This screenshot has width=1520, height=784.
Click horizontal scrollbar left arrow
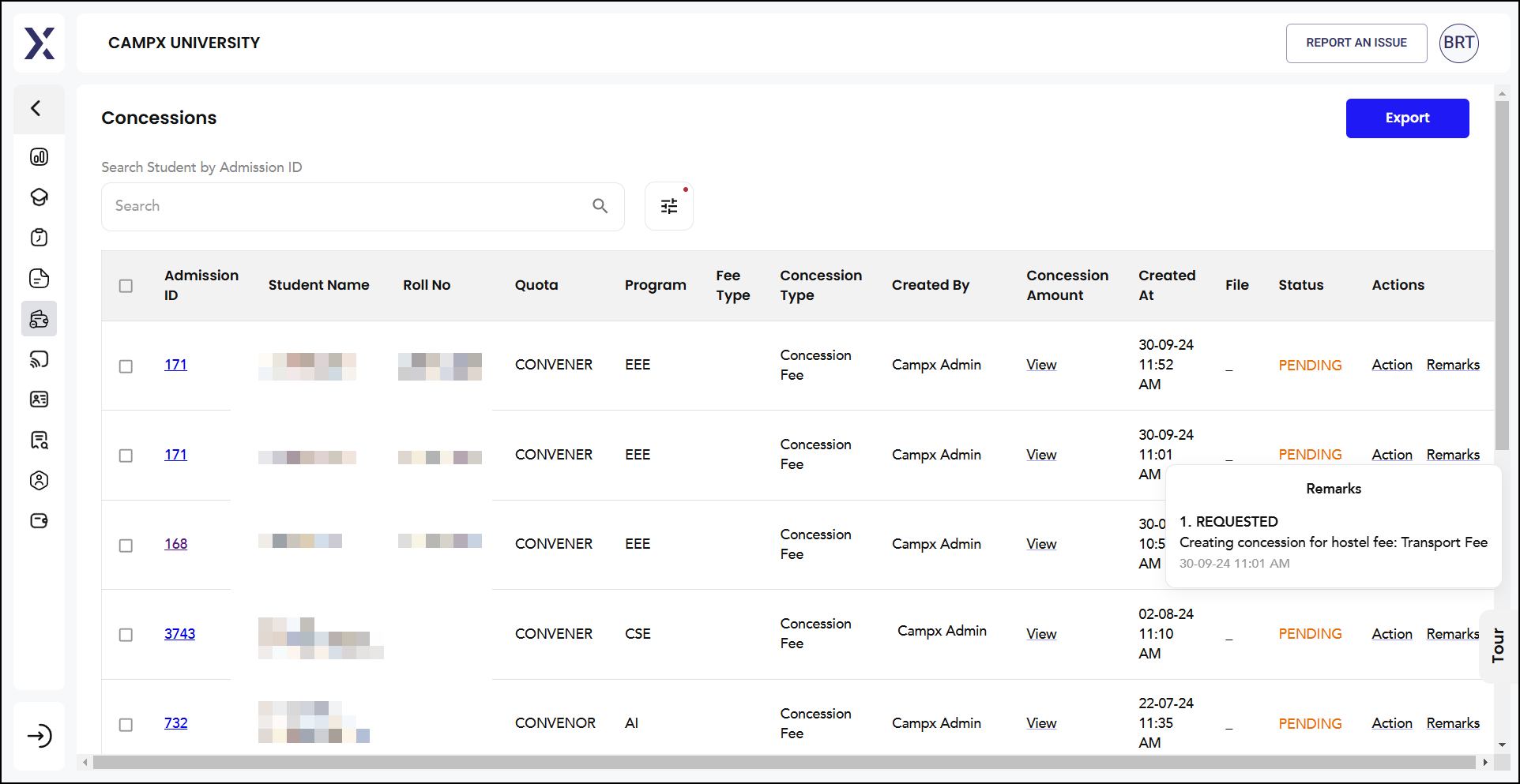coord(85,763)
